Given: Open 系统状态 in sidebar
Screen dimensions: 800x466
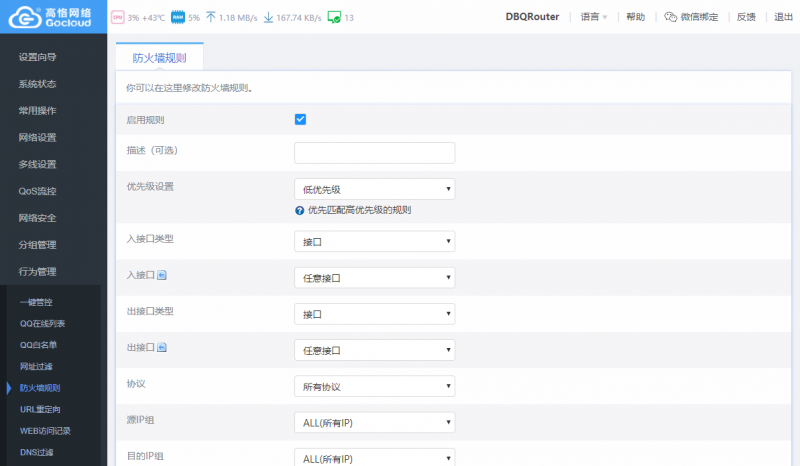Looking at the screenshot, I should point(37,84).
